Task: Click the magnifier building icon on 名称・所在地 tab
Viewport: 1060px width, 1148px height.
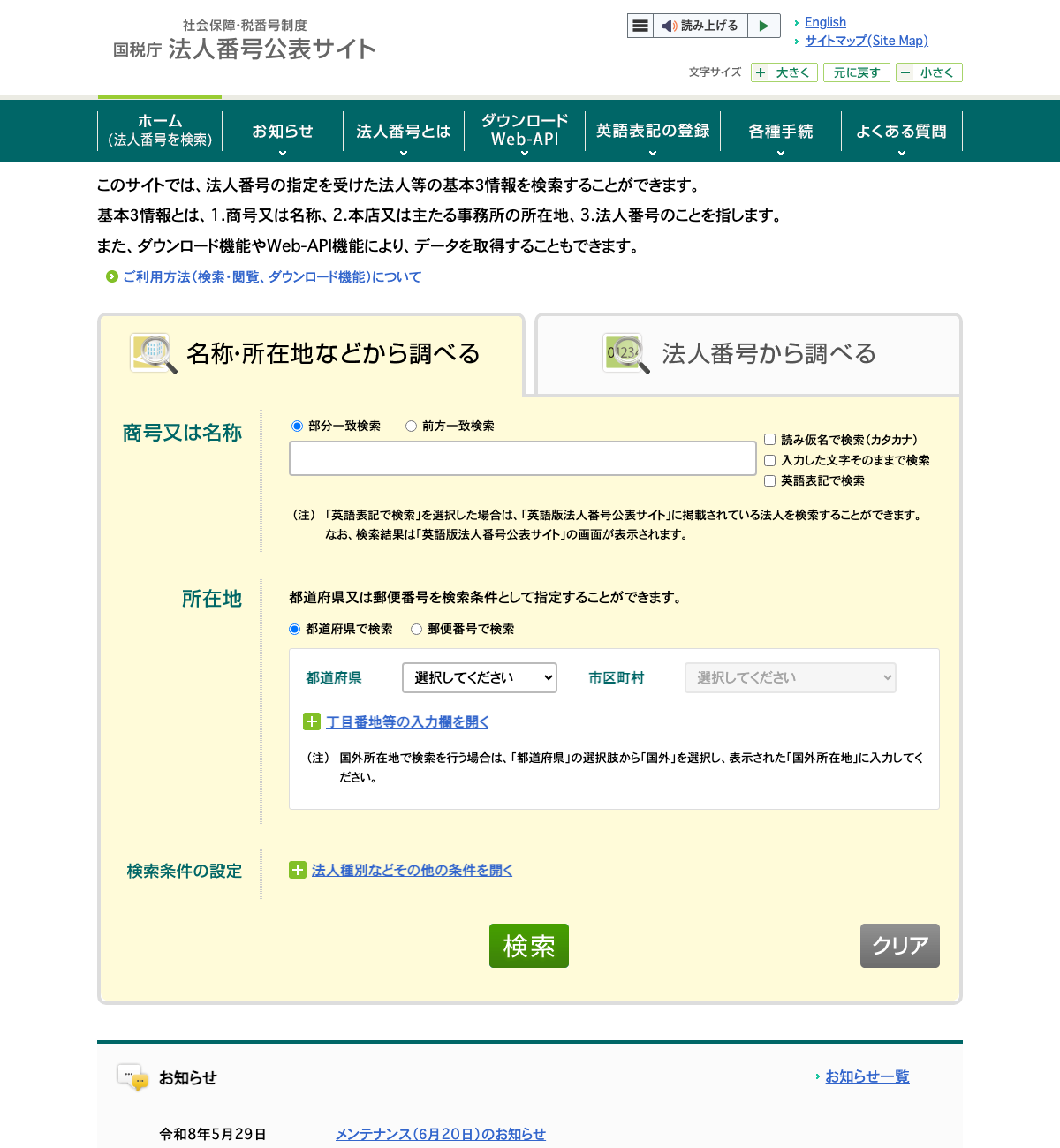Action: tap(154, 353)
